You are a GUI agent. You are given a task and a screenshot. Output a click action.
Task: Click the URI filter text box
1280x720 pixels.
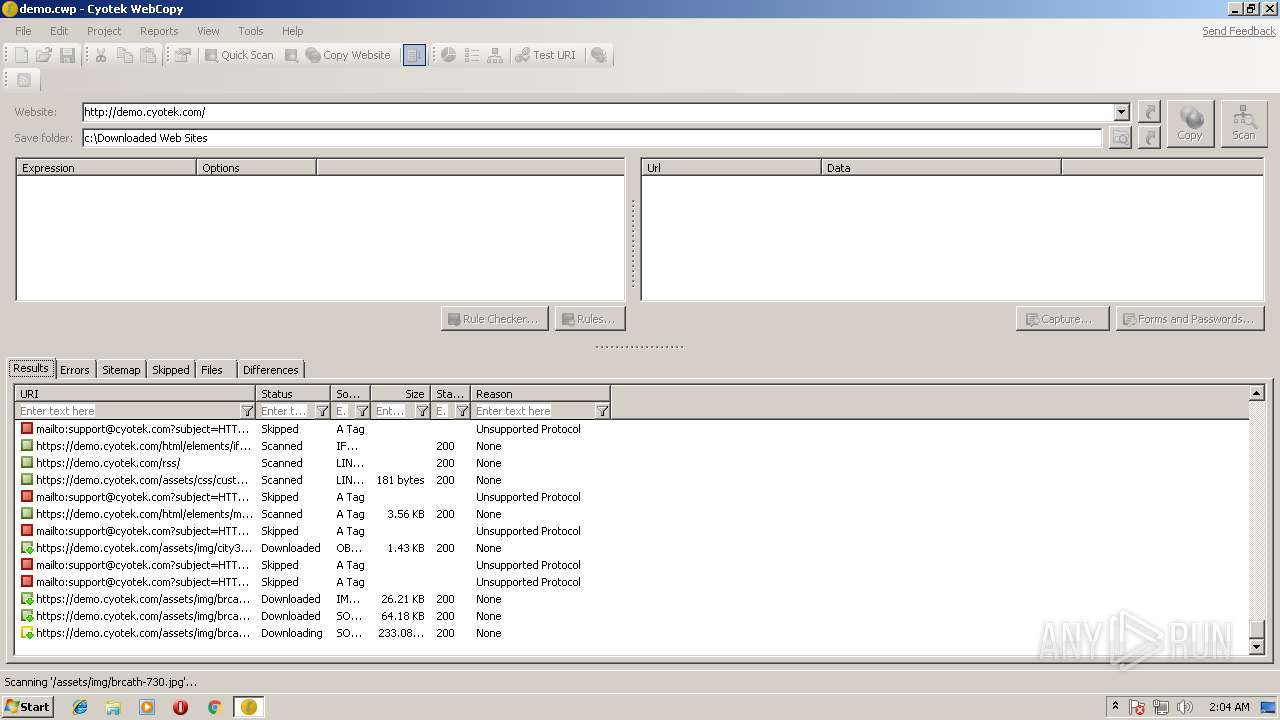(128, 411)
